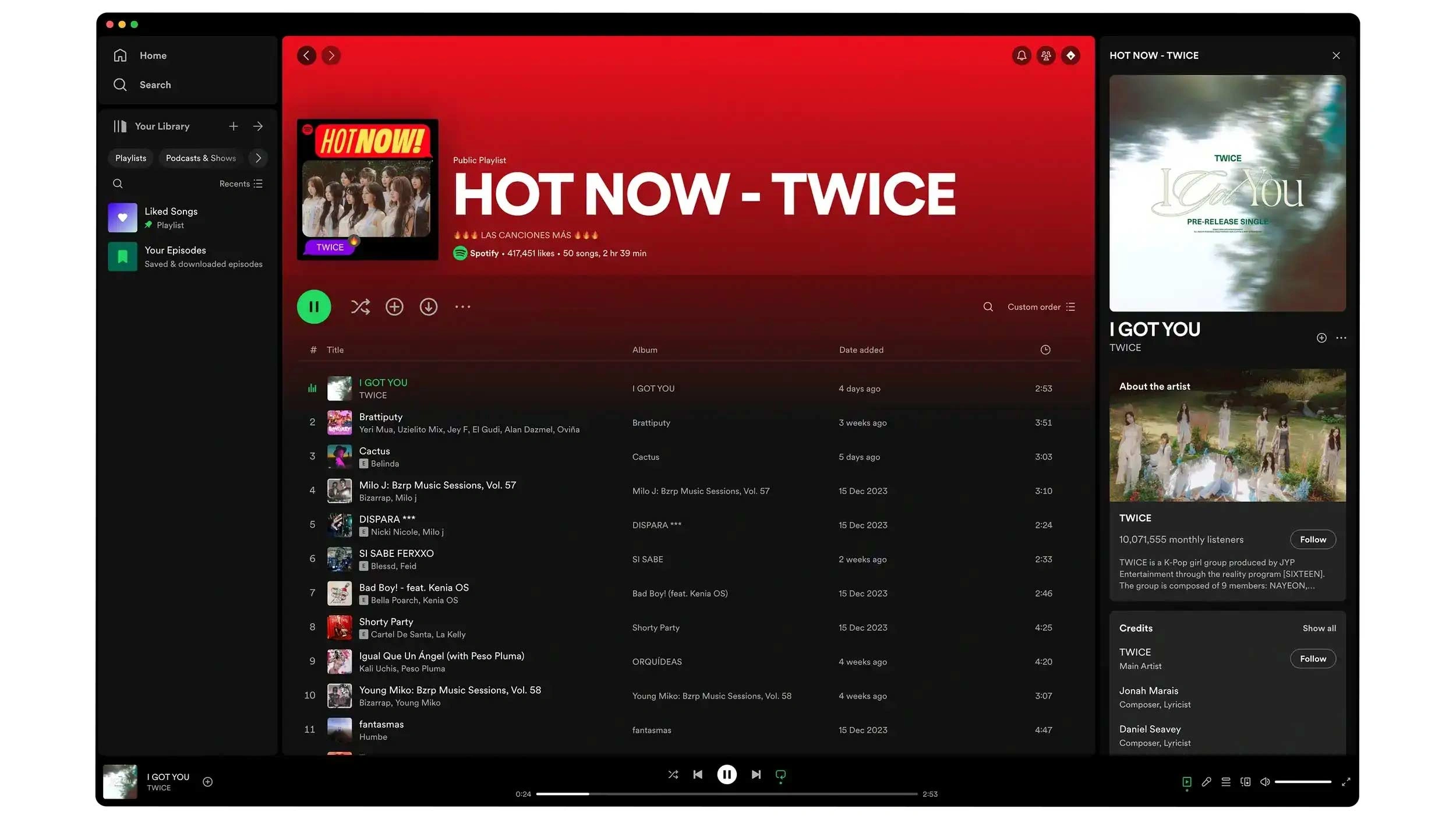Download the HOT NOW playlist
Viewport: 1456px width, 819px height.
(x=429, y=306)
